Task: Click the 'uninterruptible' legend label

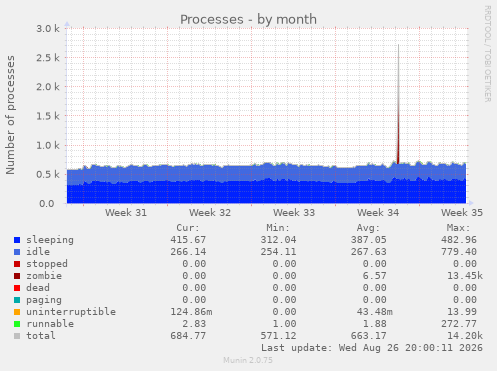Action: [71, 312]
